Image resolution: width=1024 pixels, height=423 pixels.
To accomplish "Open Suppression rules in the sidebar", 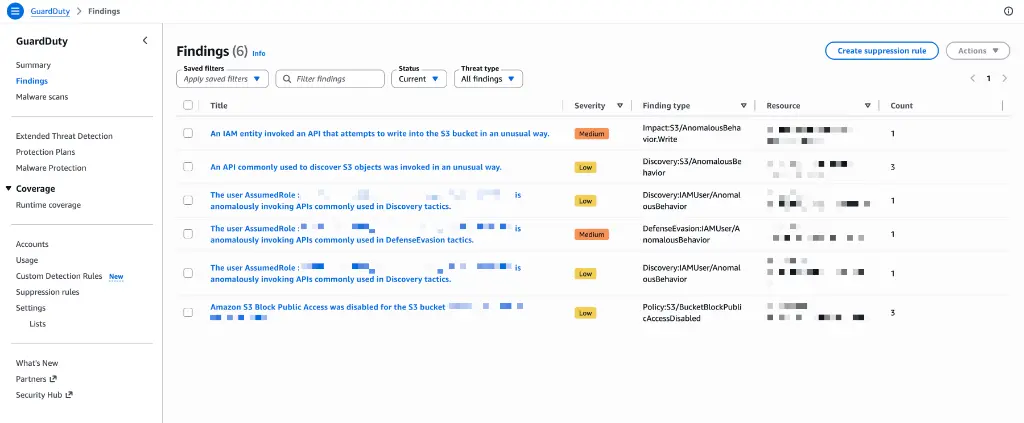I will (48, 292).
